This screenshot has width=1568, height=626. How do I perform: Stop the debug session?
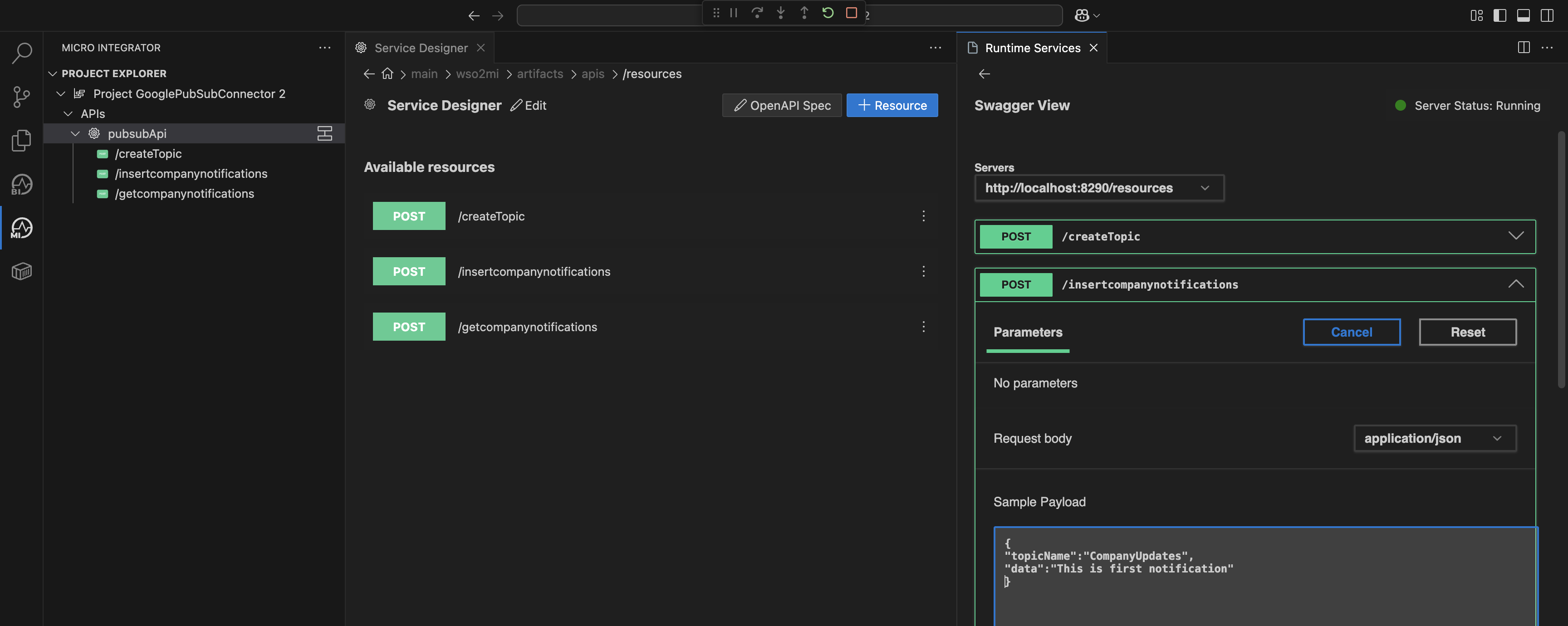[x=852, y=13]
